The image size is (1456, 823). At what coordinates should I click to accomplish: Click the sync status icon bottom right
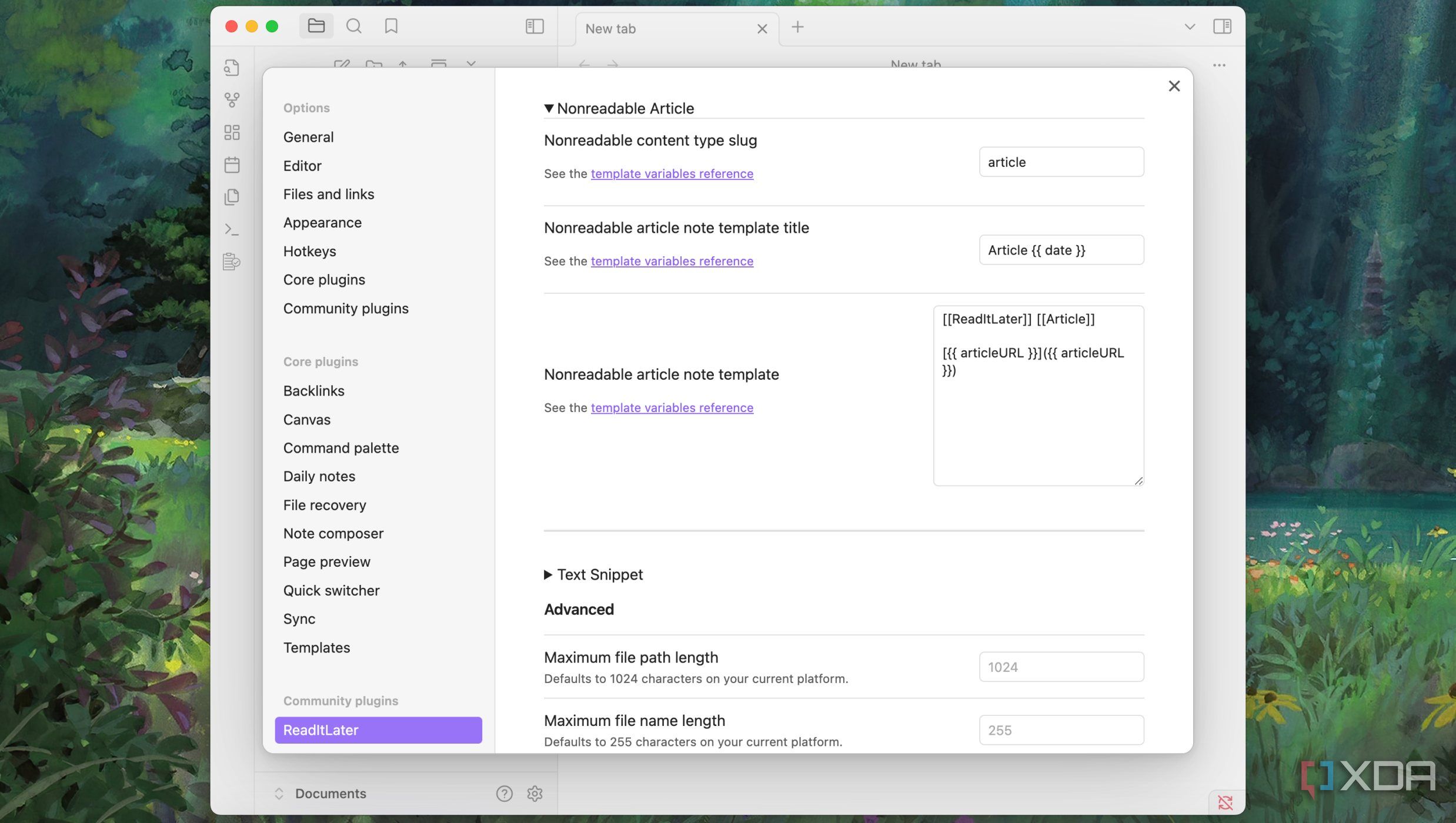tap(1225, 802)
